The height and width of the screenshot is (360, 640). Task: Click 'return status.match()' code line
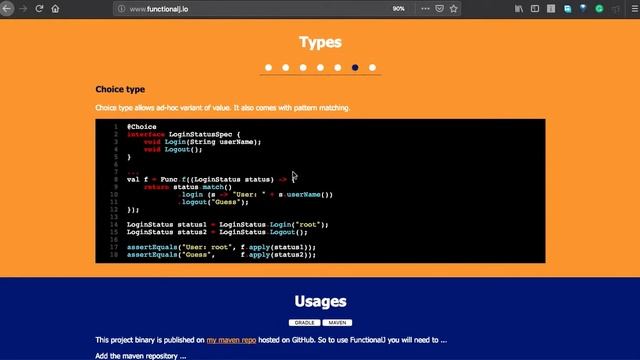(x=188, y=187)
